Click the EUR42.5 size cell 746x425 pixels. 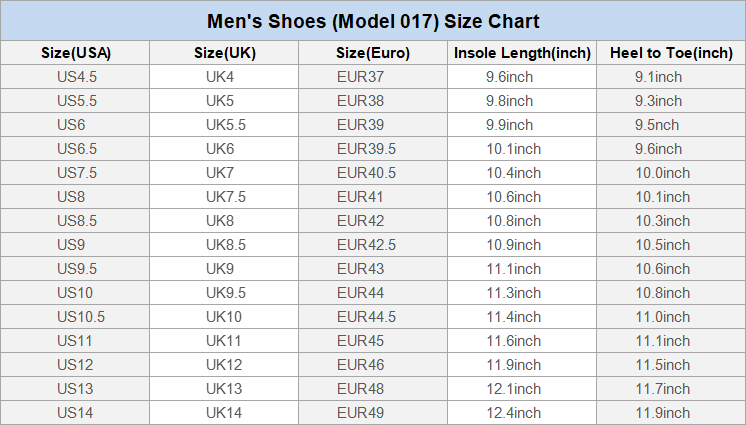click(366, 245)
